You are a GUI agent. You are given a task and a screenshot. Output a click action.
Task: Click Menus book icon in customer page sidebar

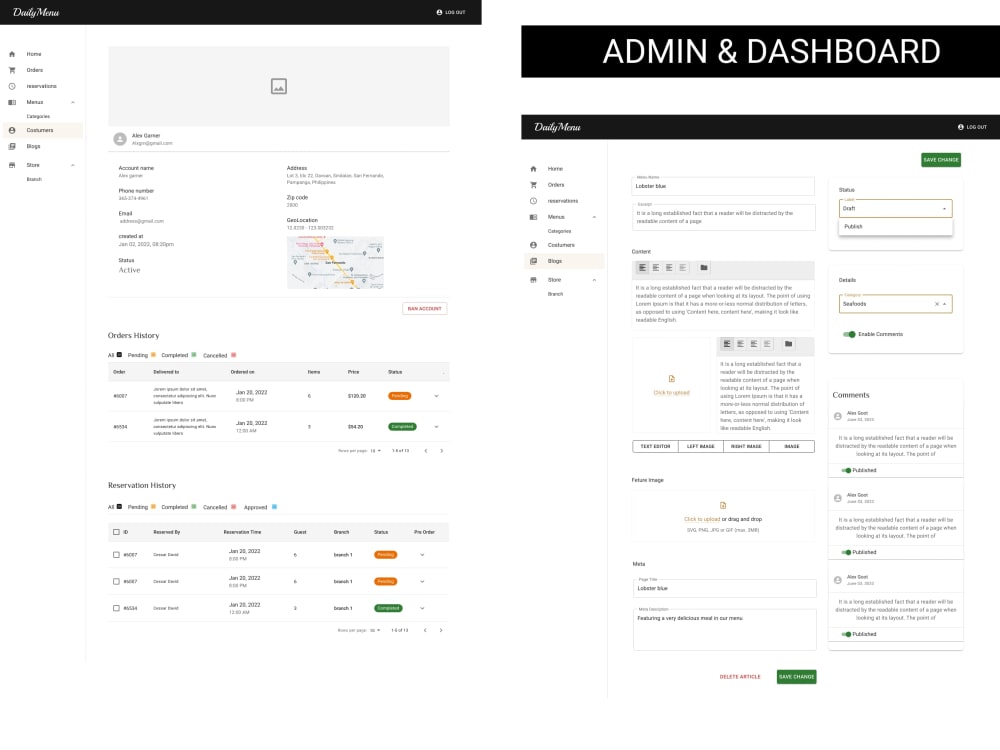point(12,102)
